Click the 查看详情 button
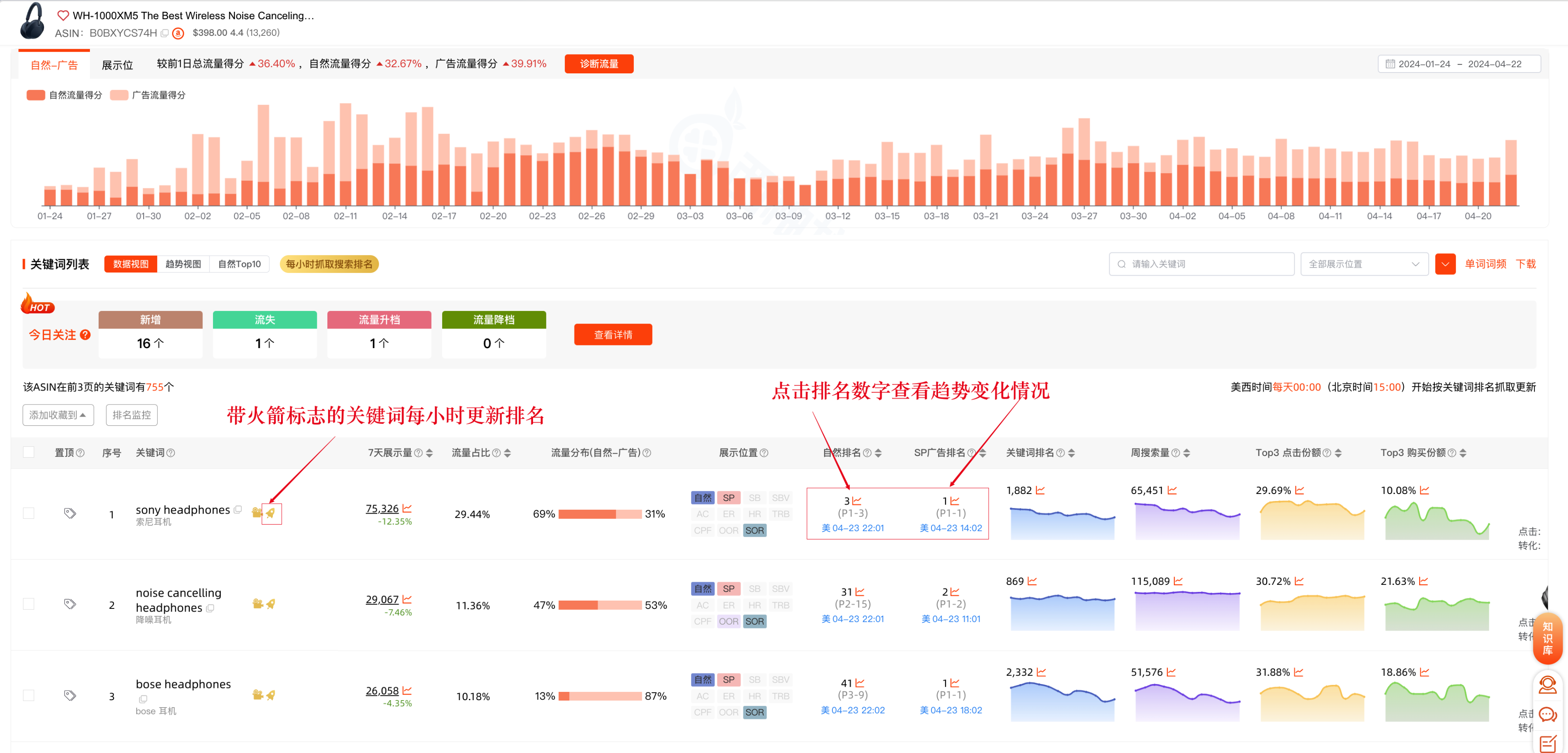The image size is (1568, 753). click(x=613, y=335)
